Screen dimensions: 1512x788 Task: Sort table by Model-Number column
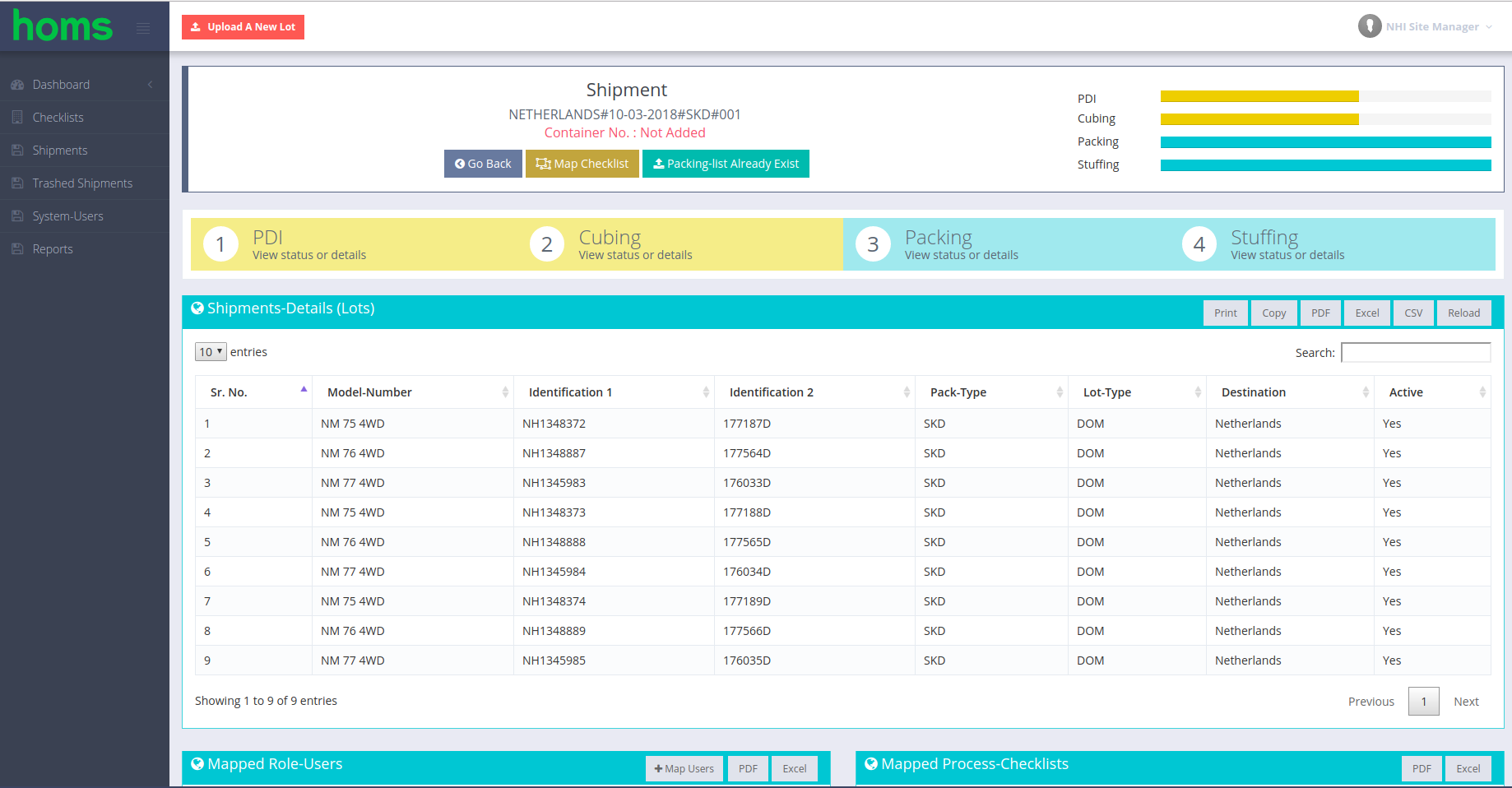[x=413, y=392]
